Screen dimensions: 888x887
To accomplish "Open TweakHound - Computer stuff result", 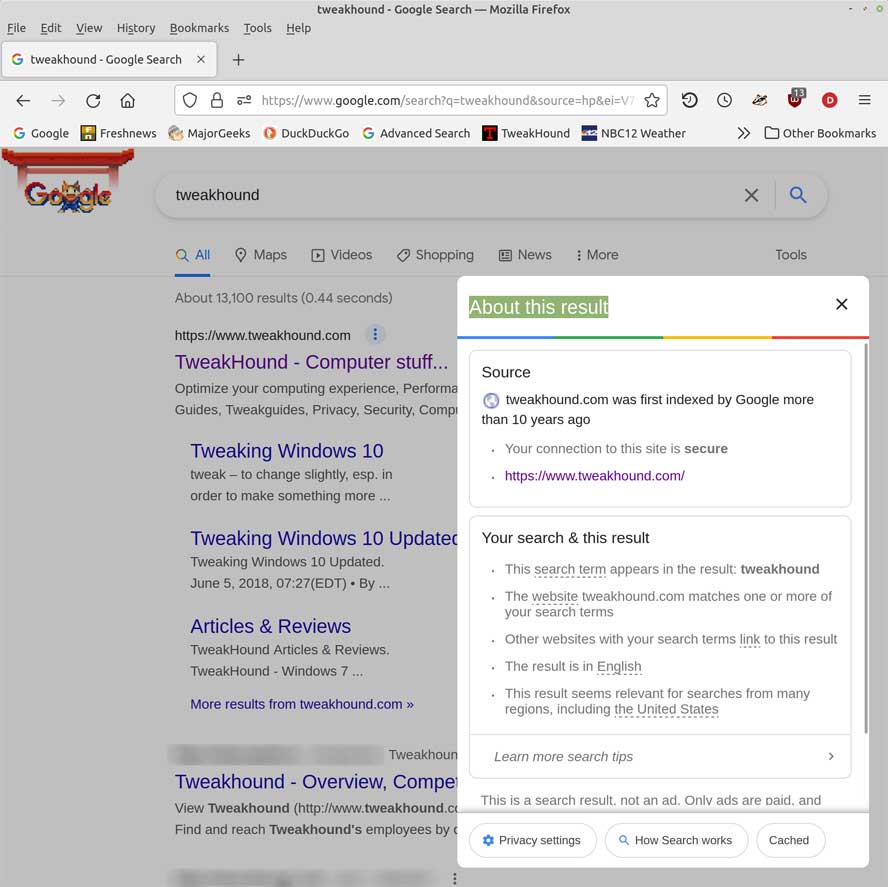I will pos(311,362).
